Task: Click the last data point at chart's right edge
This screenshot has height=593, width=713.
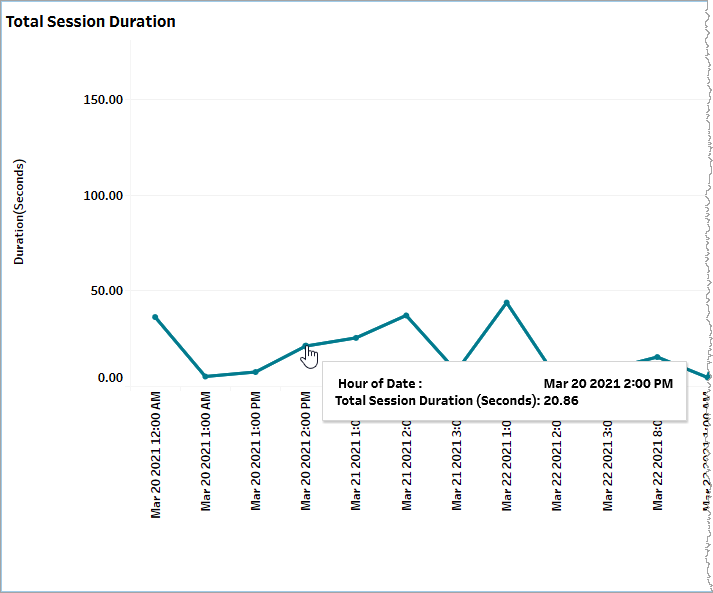Action: click(x=707, y=377)
